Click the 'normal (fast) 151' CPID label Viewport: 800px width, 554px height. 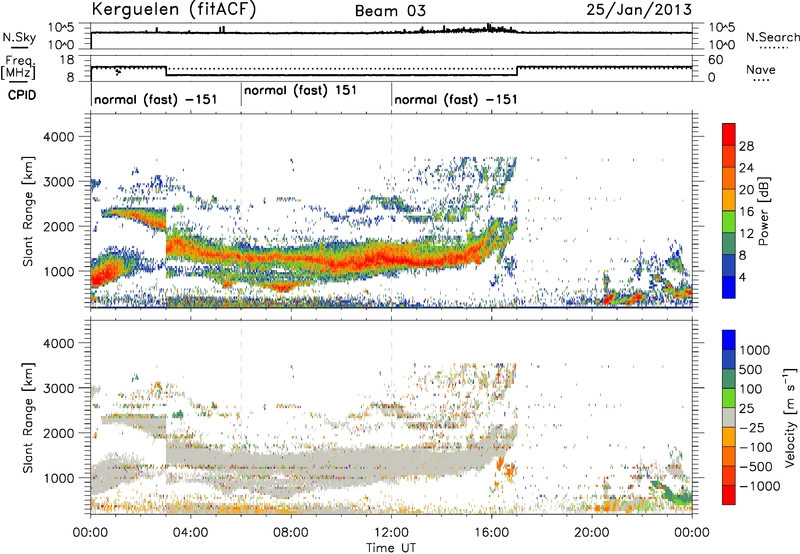coord(300,91)
